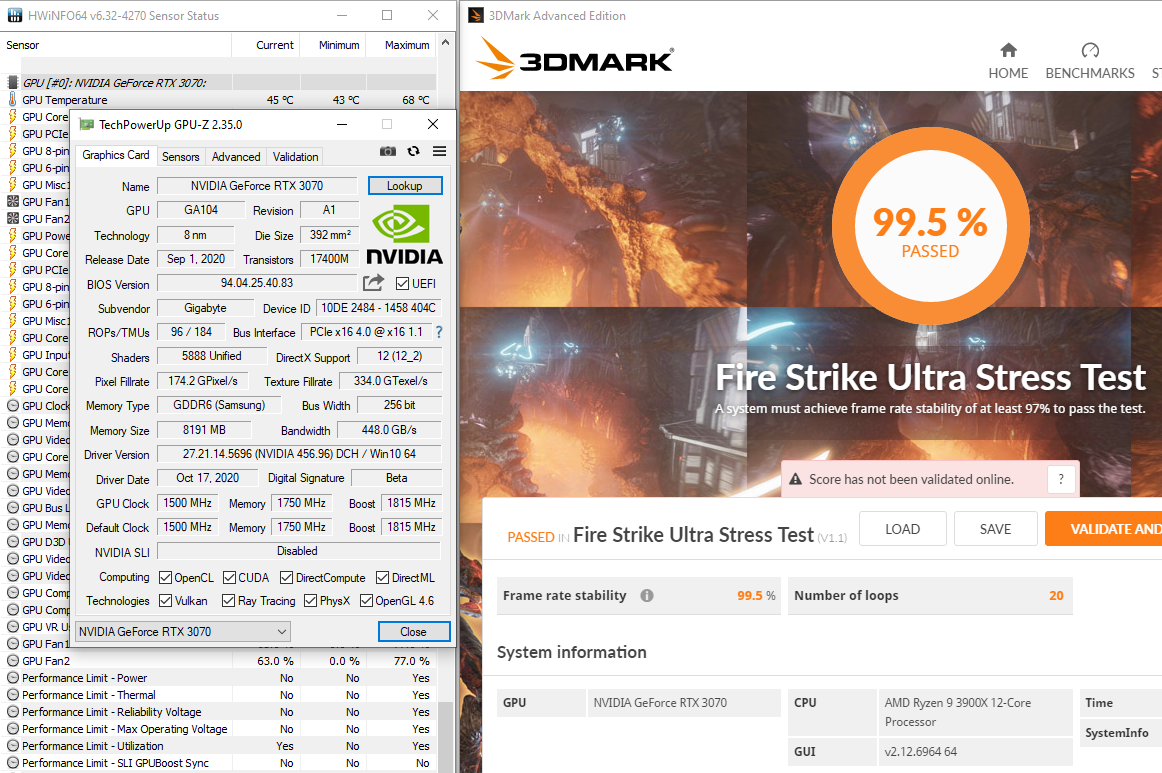This screenshot has width=1162, height=773.
Task: Click the Sensor column header in HWiNFO
Action: coord(116,45)
